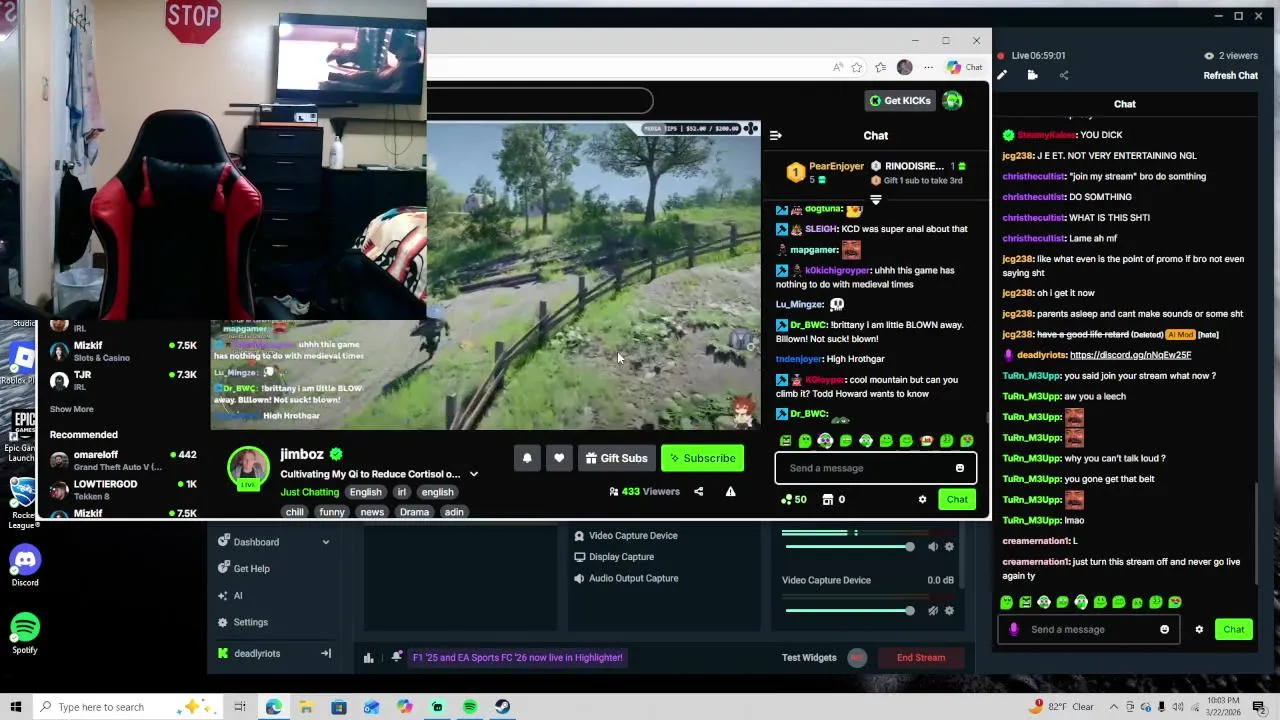Open the discord.gg link from deadlyriots

pos(1130,355)
